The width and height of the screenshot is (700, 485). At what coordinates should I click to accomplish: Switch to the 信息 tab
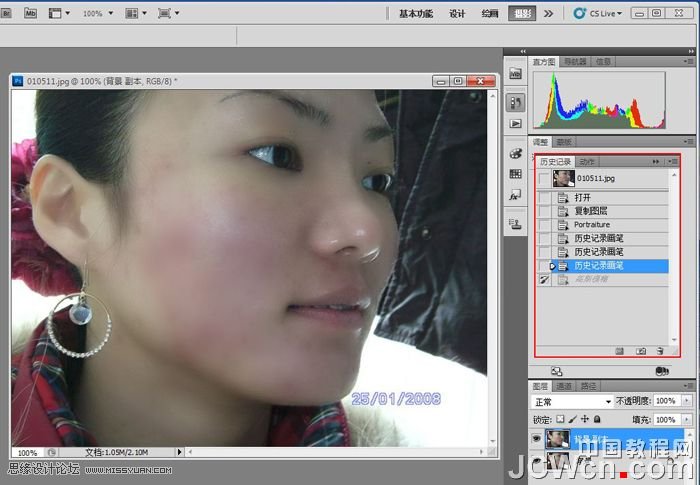(603, 62)
